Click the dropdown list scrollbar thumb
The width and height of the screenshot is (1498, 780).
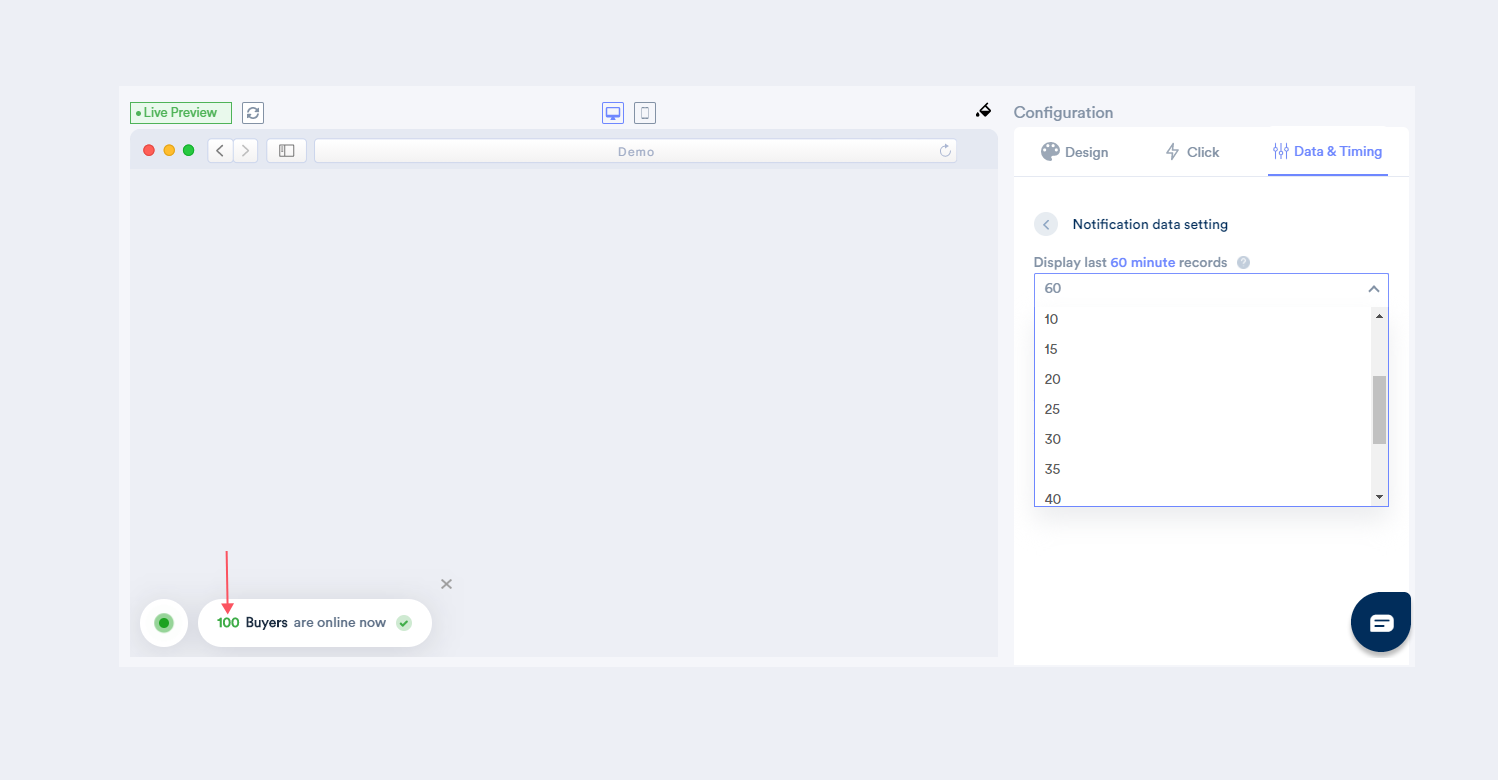point(1379,410)
